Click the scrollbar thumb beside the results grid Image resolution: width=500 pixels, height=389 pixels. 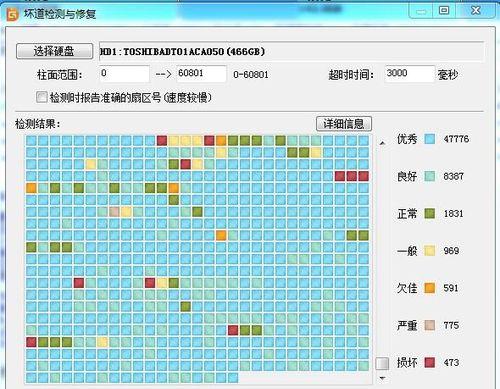(382, 364)
